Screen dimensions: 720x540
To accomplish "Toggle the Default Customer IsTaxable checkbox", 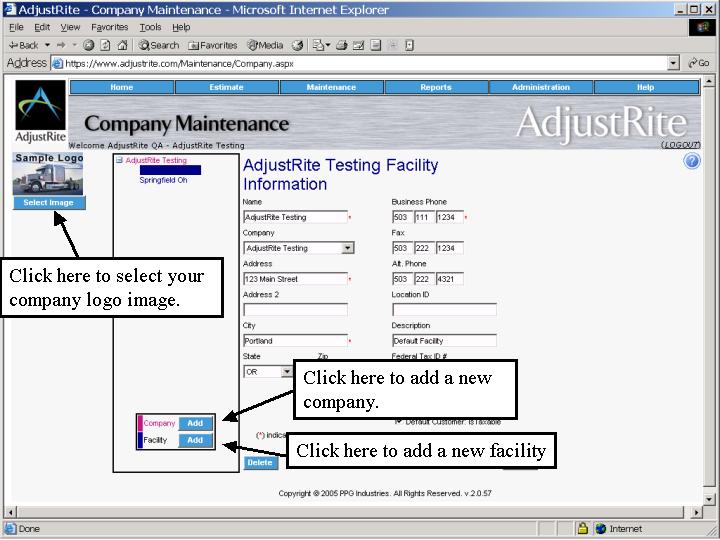I will pos(398,421).
